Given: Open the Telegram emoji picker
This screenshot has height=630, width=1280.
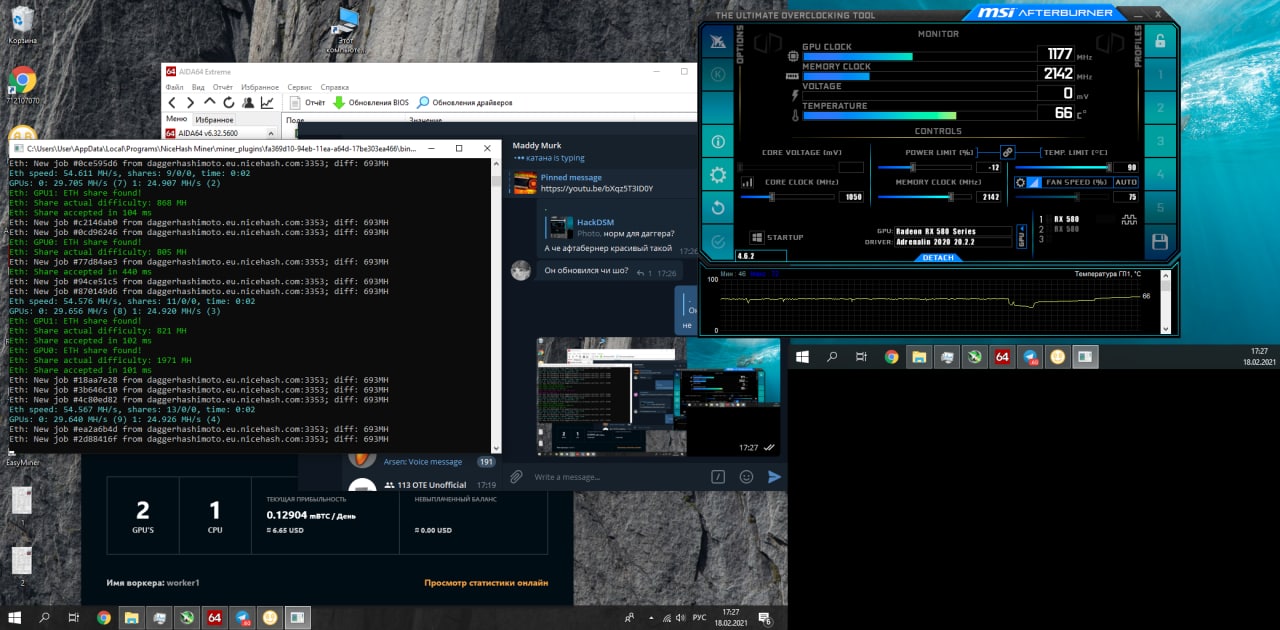Looking at the screenshot, I should point(746,477).
